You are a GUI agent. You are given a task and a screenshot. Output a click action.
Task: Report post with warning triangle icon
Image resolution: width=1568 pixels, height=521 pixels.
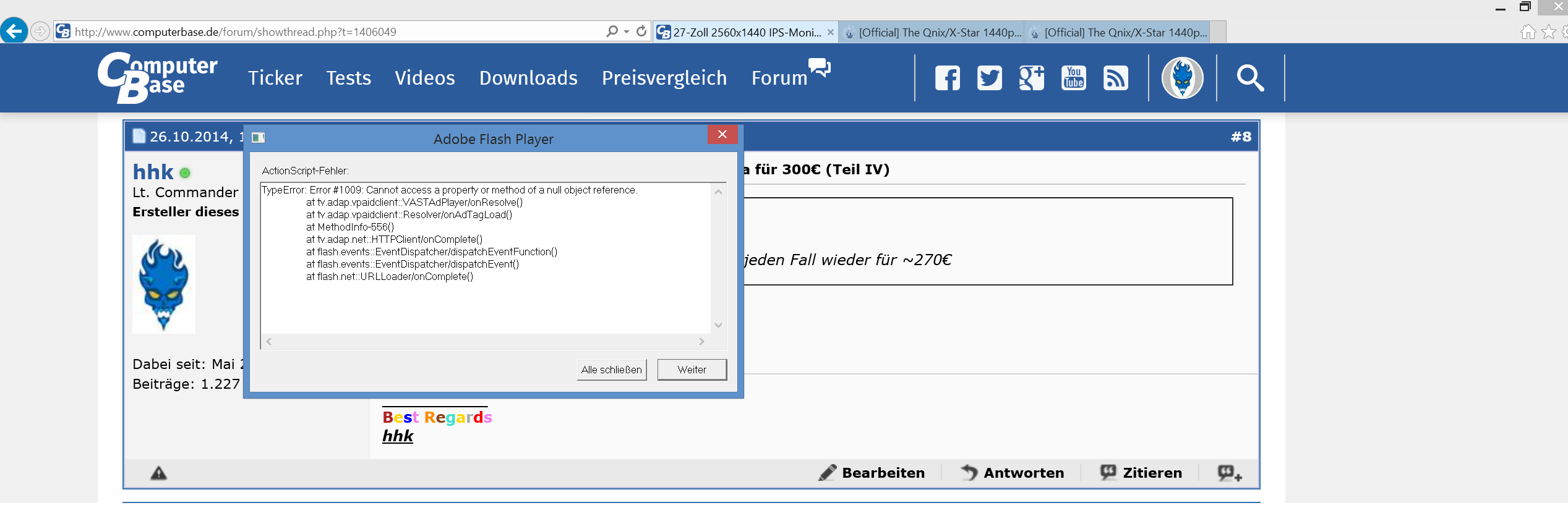coord(159,473)
